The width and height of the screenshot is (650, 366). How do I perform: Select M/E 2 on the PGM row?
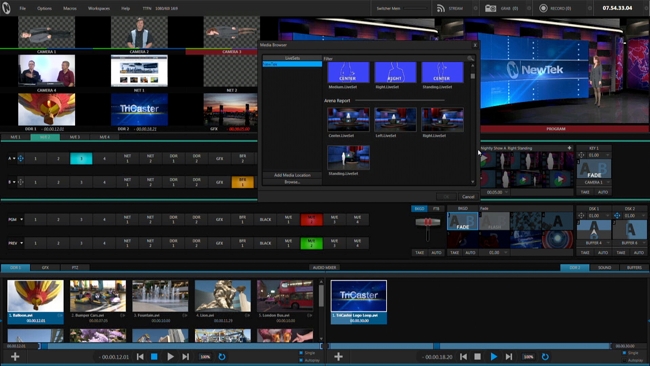(311, 219)
